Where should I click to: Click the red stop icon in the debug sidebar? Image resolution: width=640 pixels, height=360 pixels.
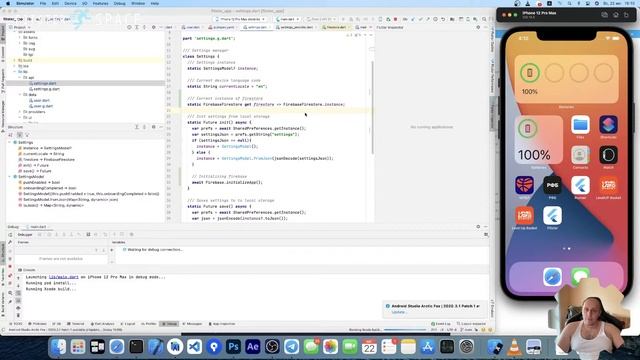click(x=10, y=267)
